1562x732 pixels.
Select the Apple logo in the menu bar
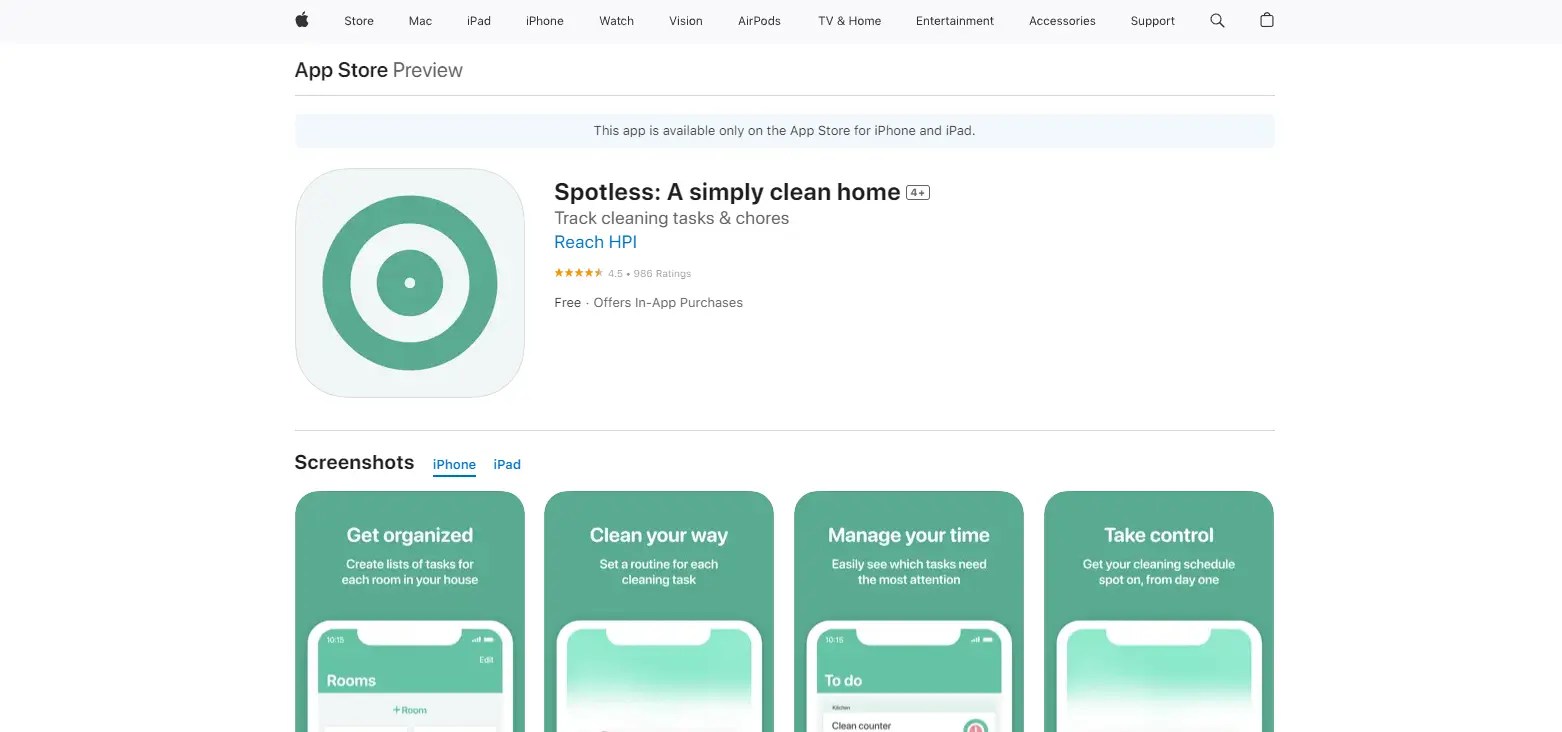301,20
